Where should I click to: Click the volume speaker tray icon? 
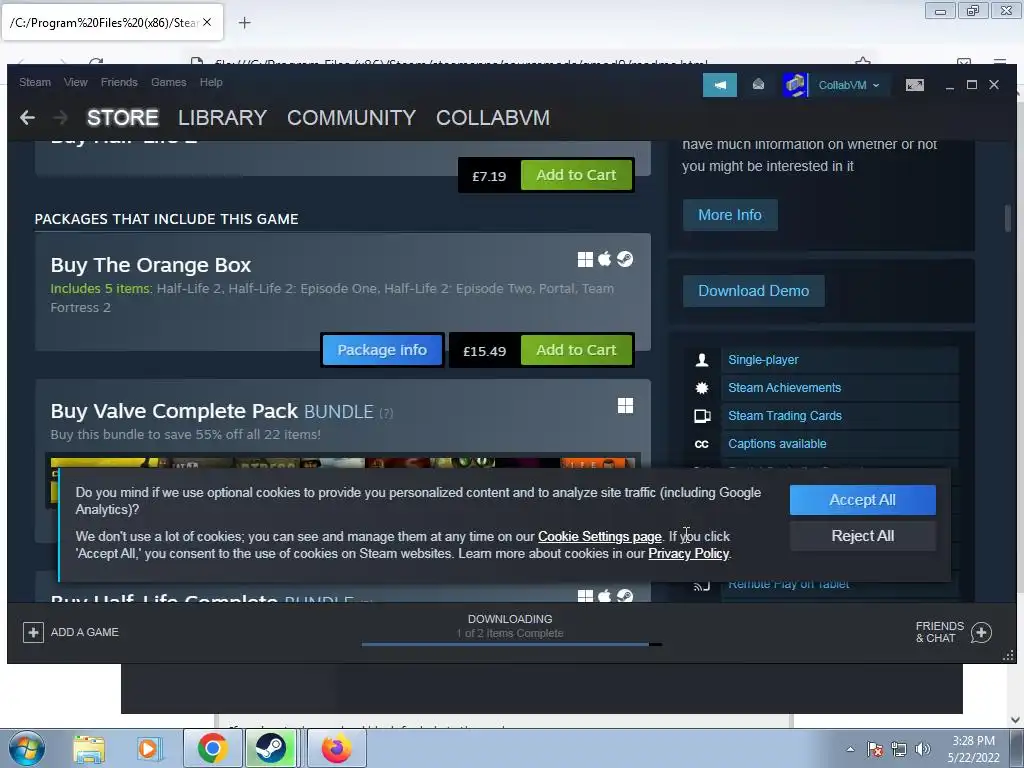point(922,749)
